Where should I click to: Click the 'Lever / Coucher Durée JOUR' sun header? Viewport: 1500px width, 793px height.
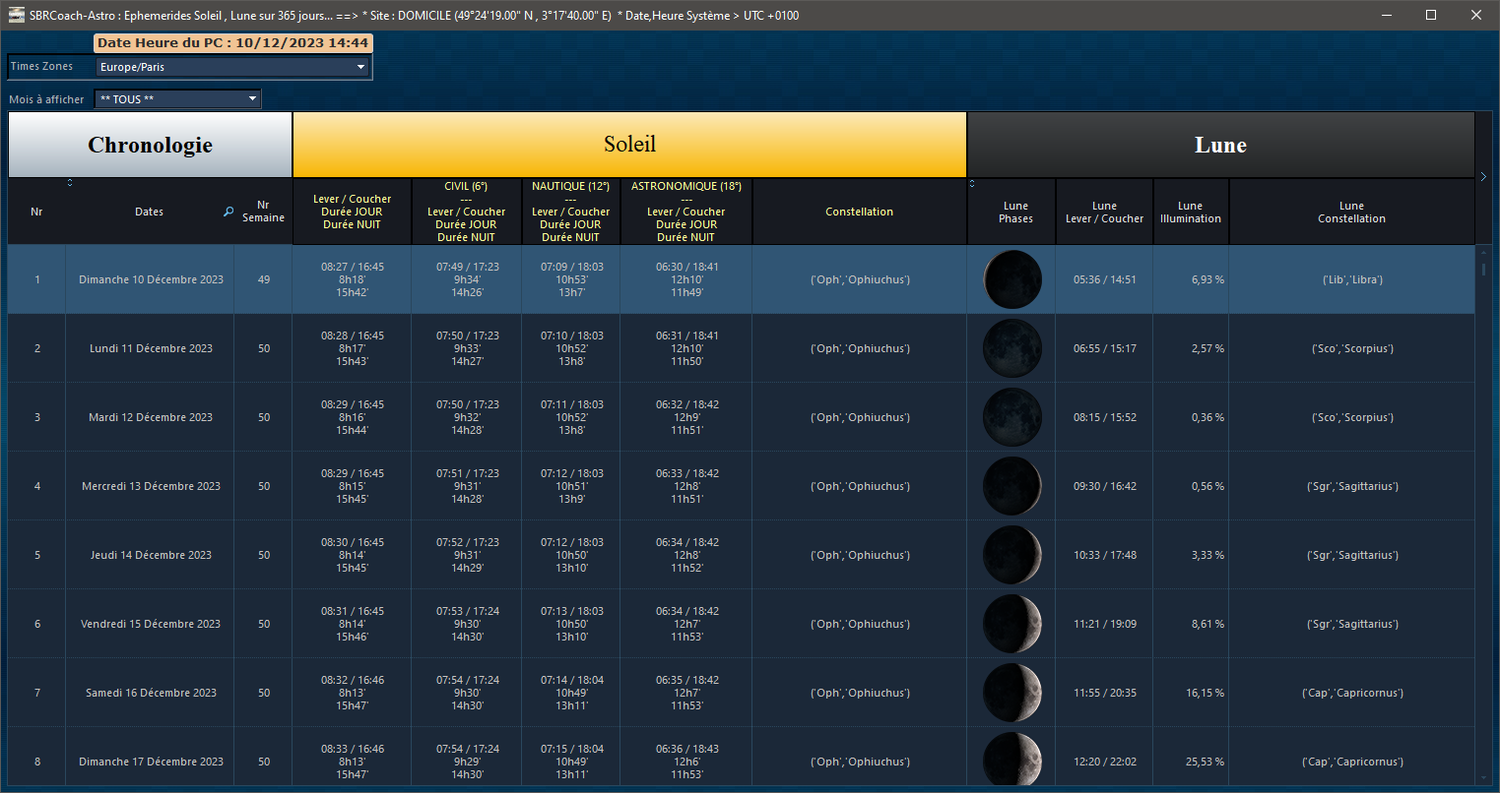(352, 212)
